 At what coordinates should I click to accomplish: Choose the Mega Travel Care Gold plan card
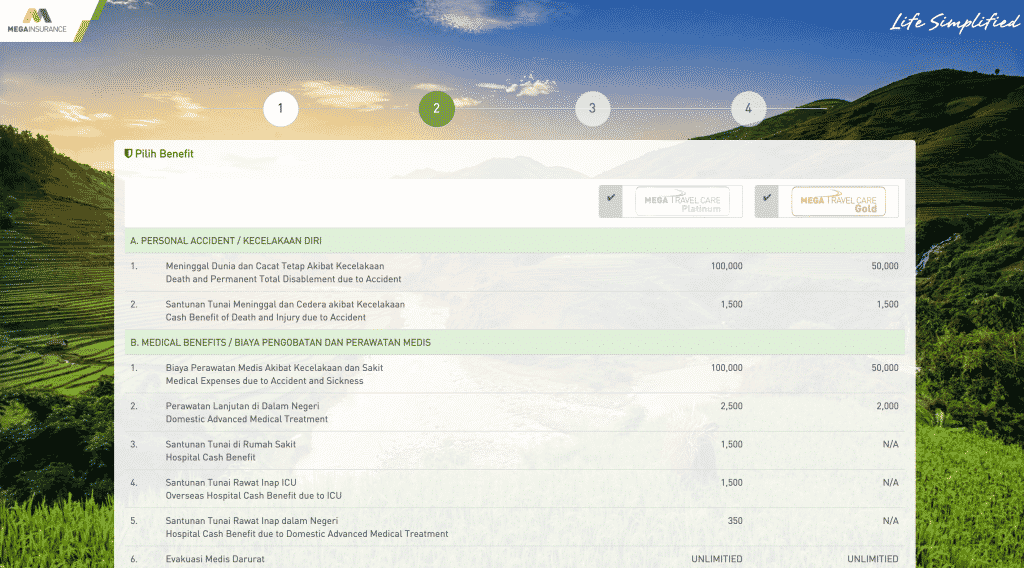point(839,202)
